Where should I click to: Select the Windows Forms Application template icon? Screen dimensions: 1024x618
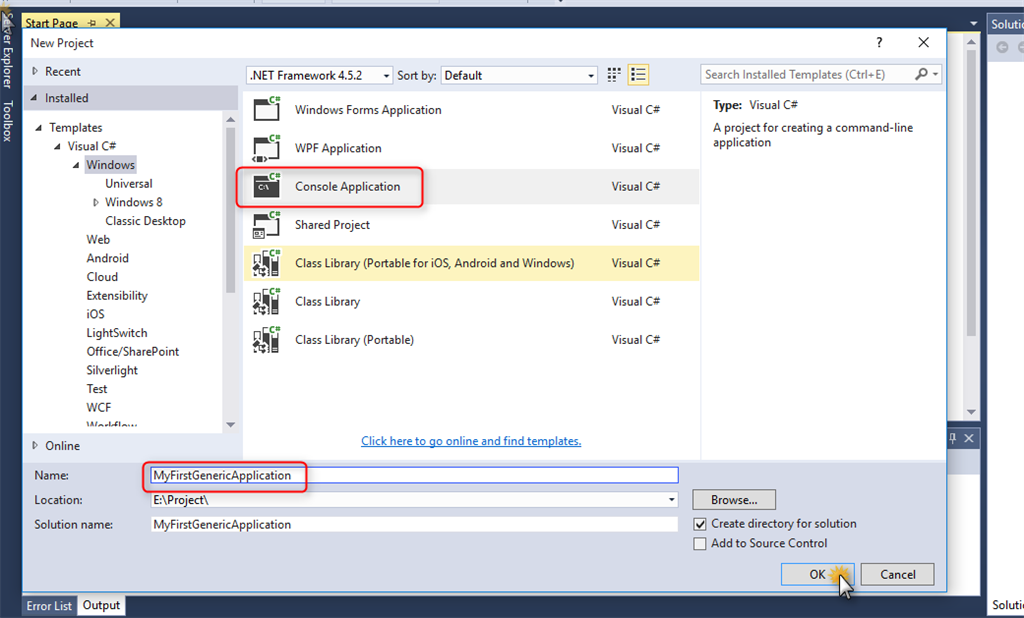[266, 109]
